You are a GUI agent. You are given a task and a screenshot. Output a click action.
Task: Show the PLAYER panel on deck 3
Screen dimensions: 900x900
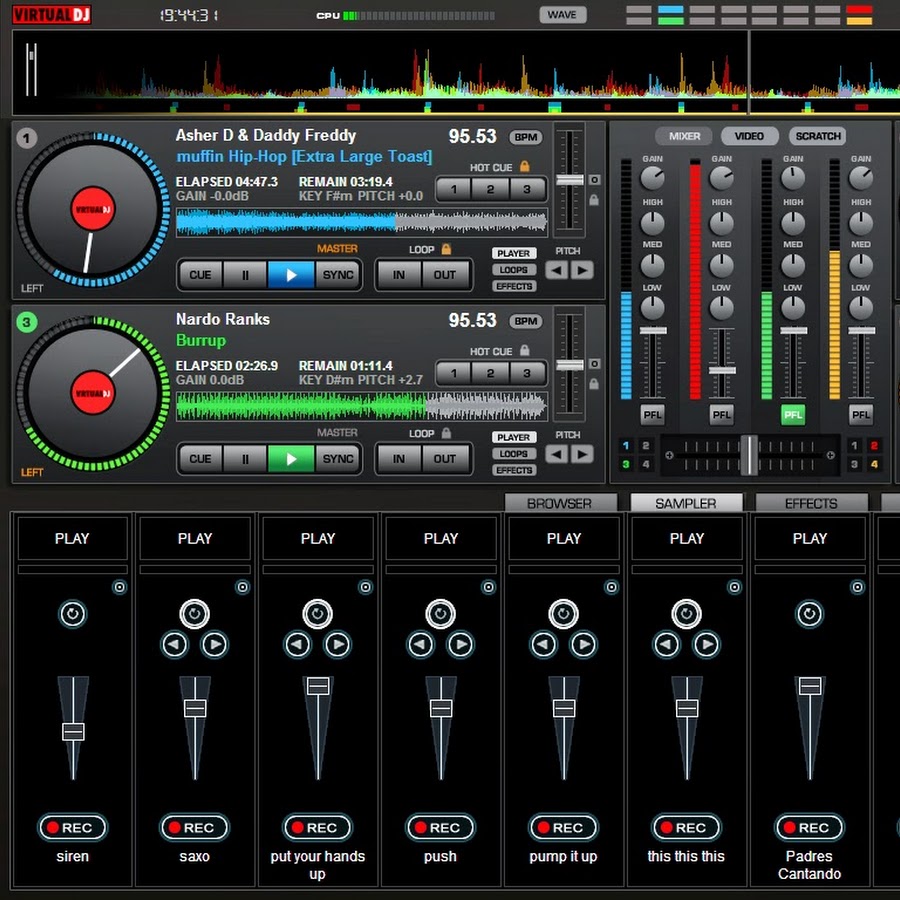click(513, 437)
